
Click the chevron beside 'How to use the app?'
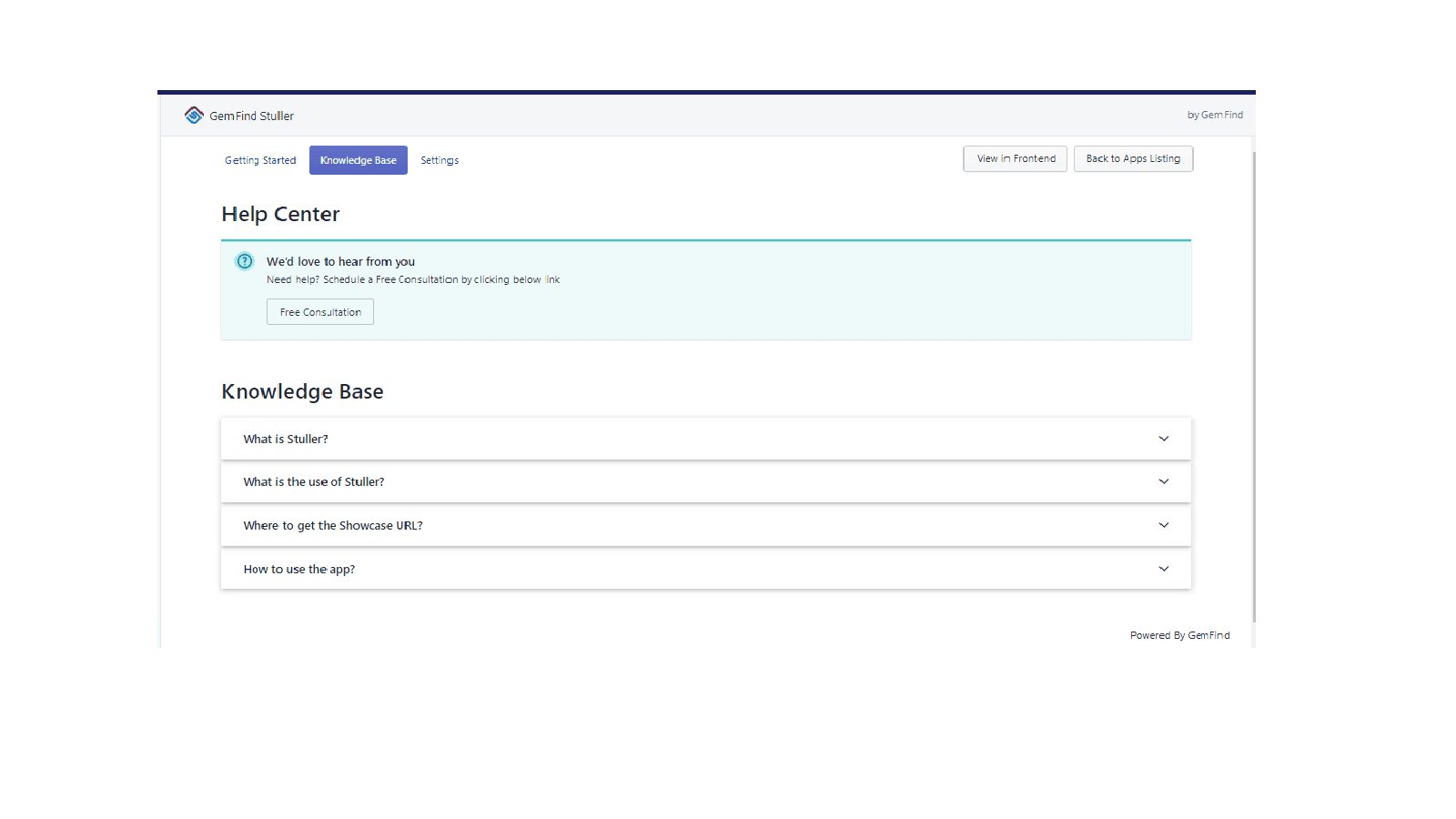(x=1163, y=568)
